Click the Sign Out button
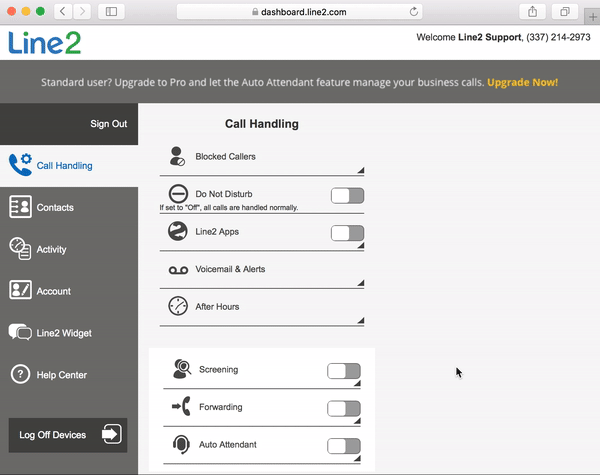The height and width of the screenshot is (475, 600). [109, 124]
